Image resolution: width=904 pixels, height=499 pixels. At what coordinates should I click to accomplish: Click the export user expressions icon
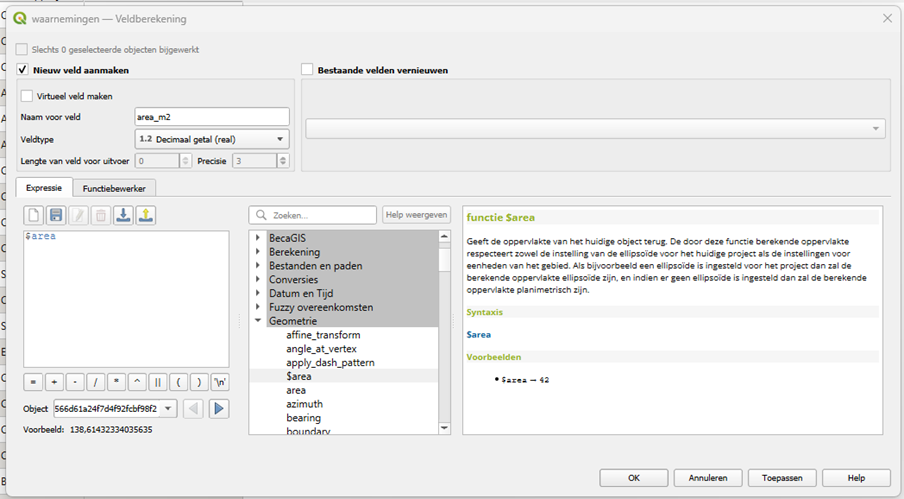pyautogui.click(x=145, y=215)
